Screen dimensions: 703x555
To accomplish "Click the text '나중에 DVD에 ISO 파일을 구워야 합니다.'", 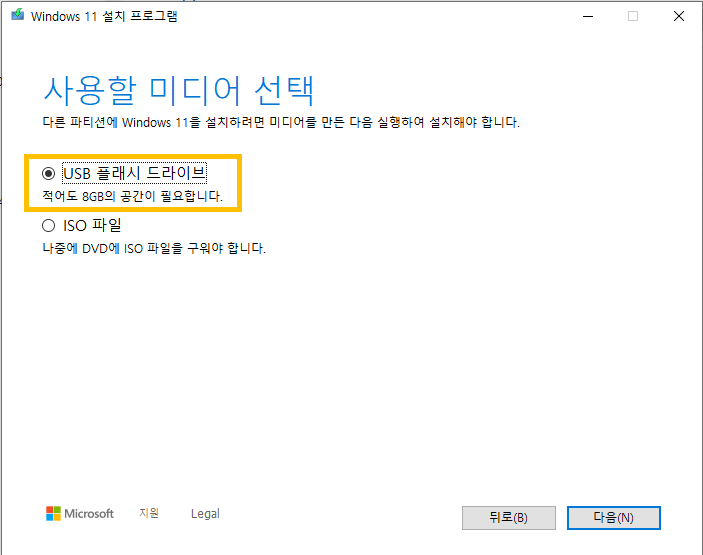I will (154, 248).
